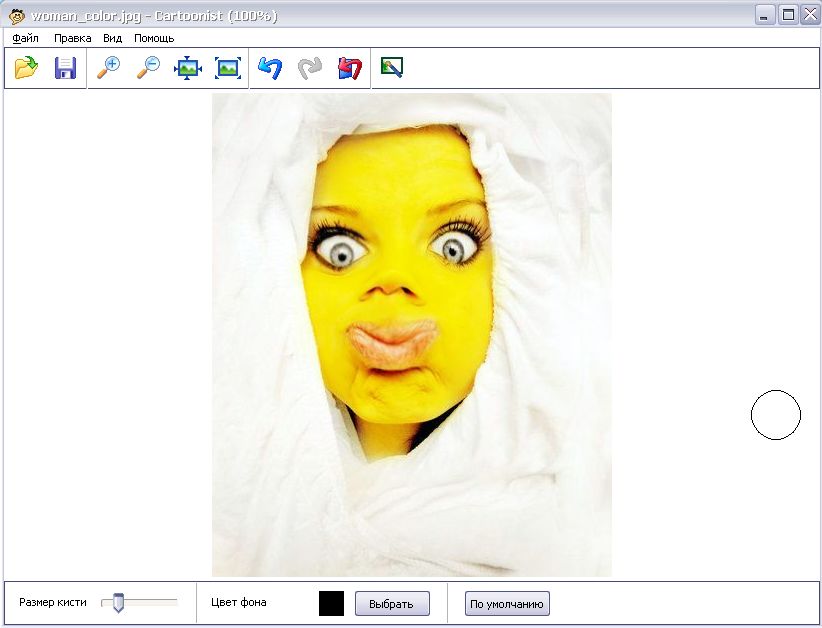
Task: Undo the last action with blue arrow
Action: coord(270,68)
